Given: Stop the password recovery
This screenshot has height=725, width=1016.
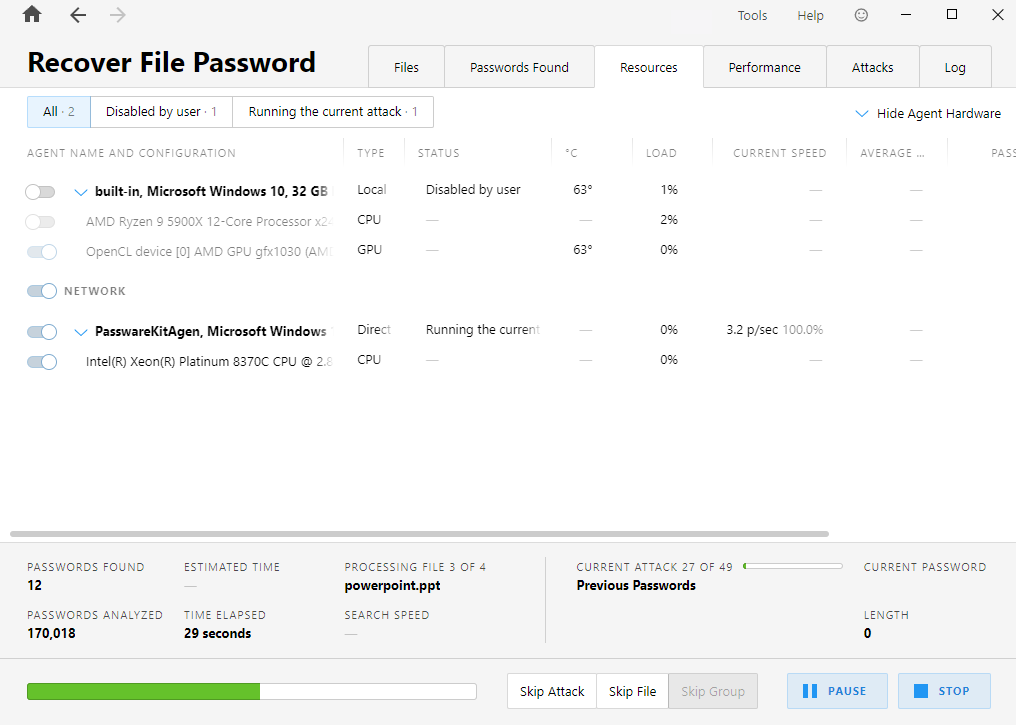Looking at the screenshot, I should point(944,691).
